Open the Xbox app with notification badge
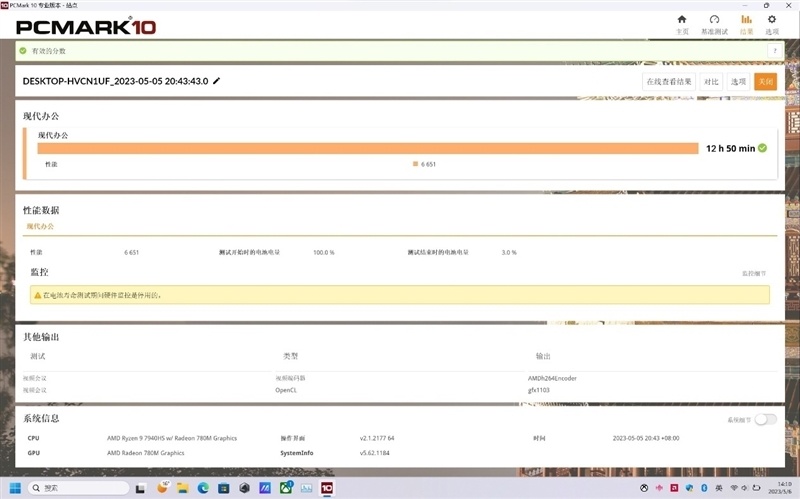Screen dimensions: 800x499 point(286,488)
